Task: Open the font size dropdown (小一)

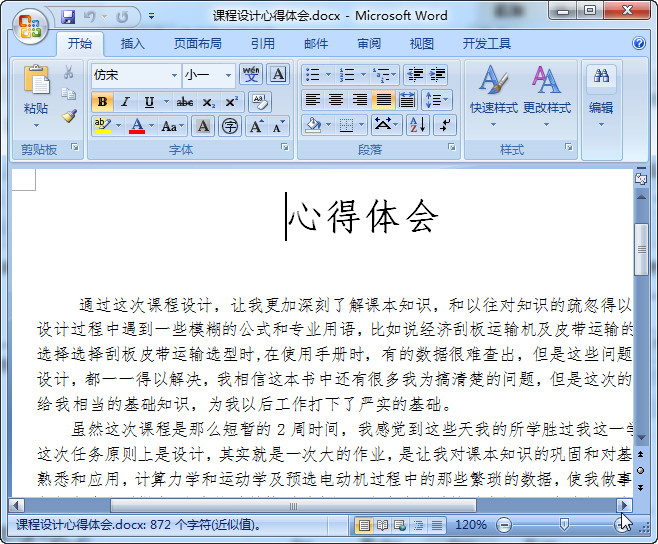Action: click(228, 75)
